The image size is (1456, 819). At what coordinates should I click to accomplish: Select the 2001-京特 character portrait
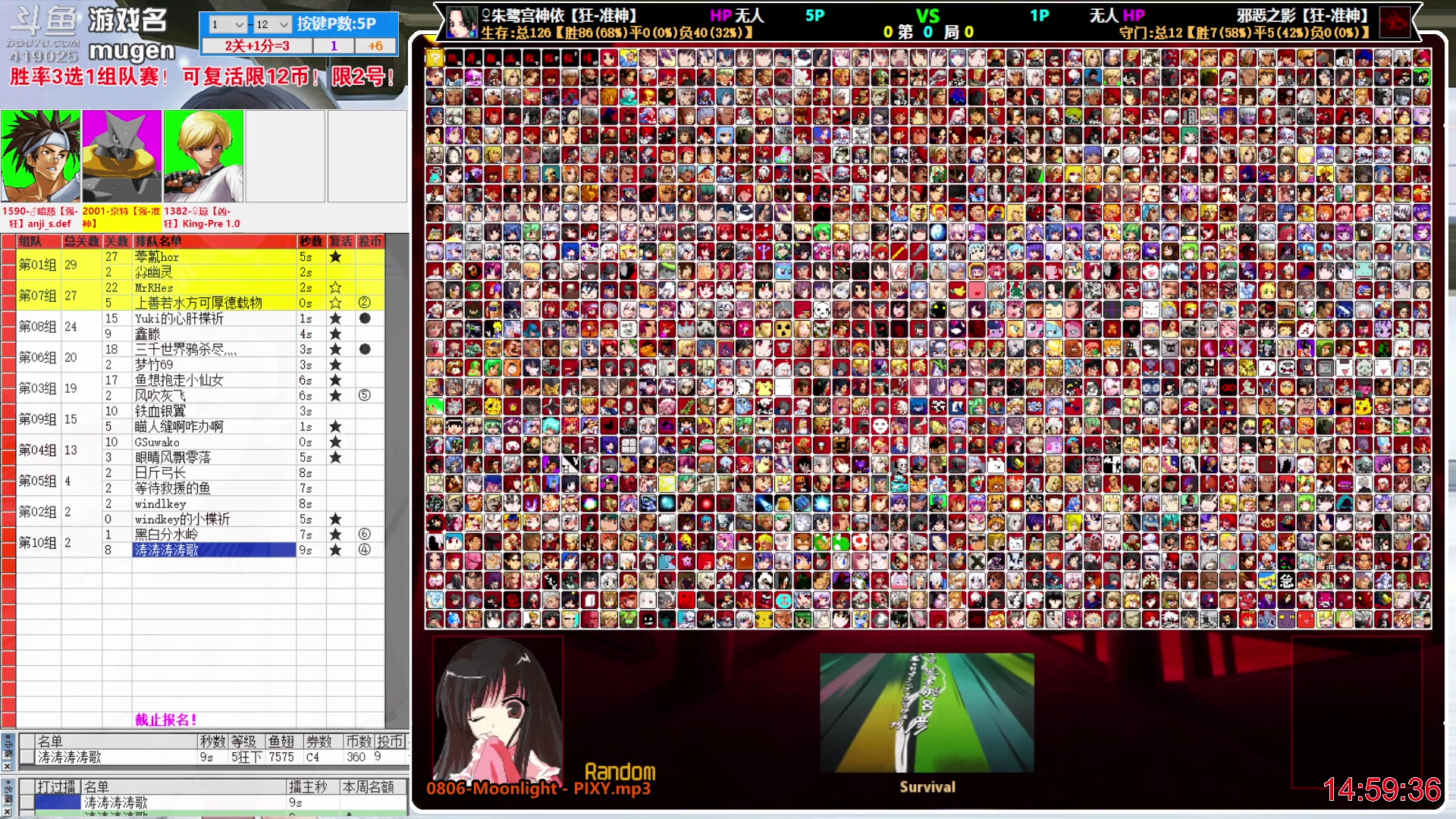122,156
